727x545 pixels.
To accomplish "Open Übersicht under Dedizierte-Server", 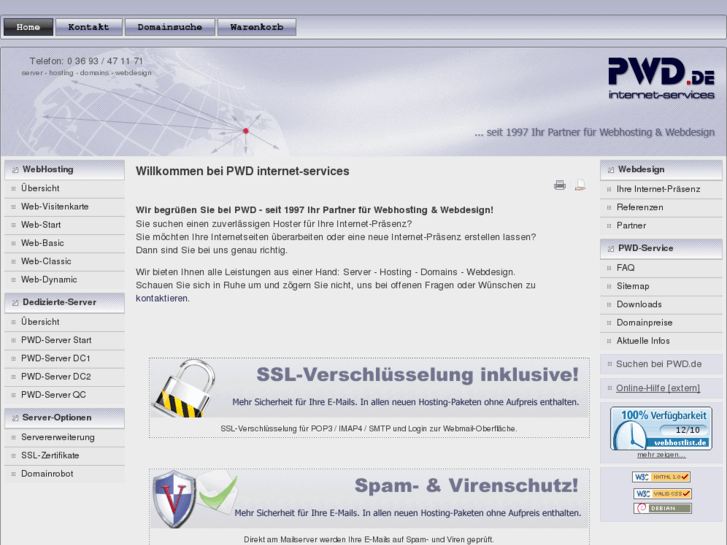I will point(64,322).
